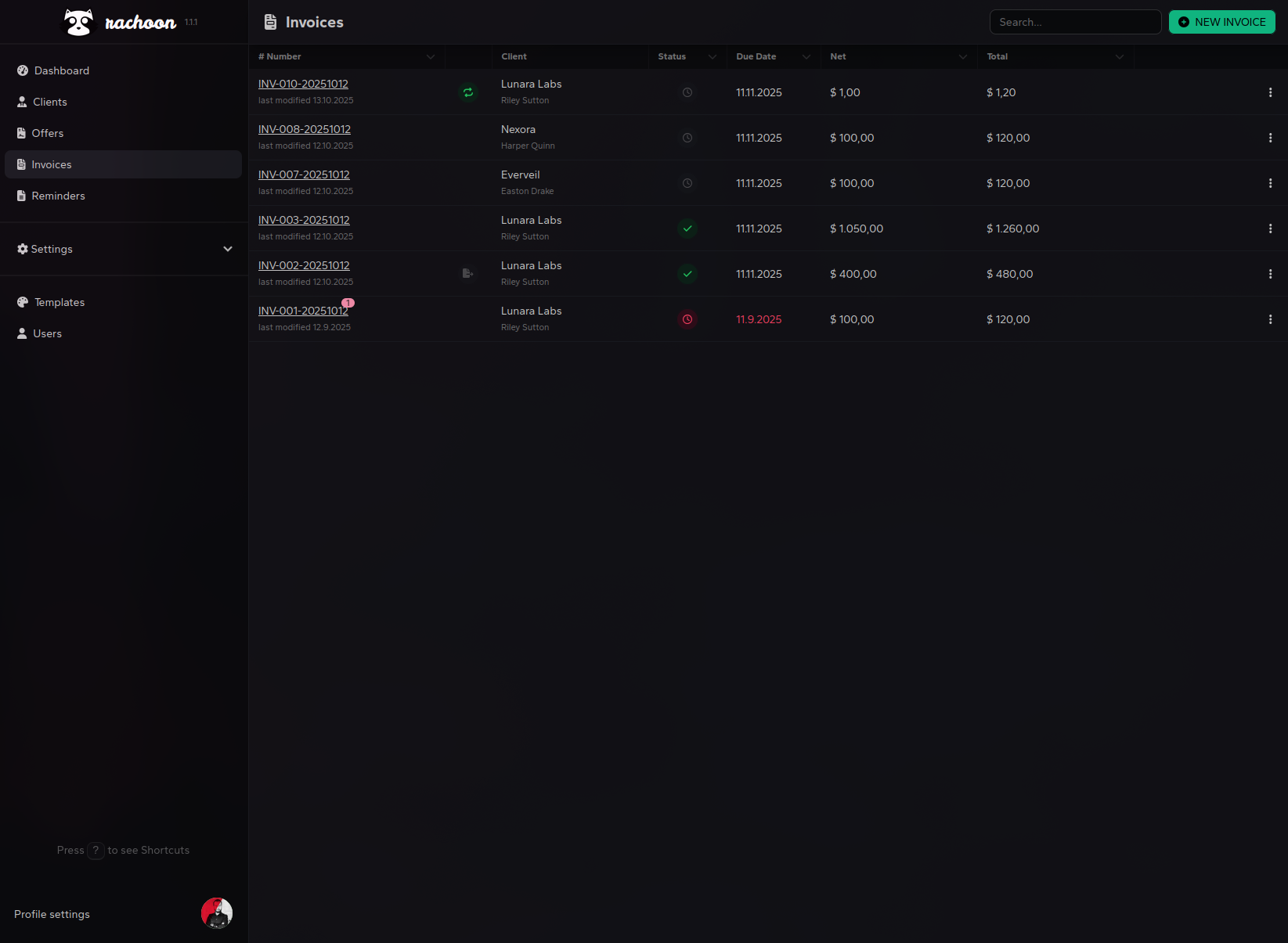Click the offer-linked document icon on INV-002
The width and height of the screenshot is (1288, 943).
click(467, 274)
